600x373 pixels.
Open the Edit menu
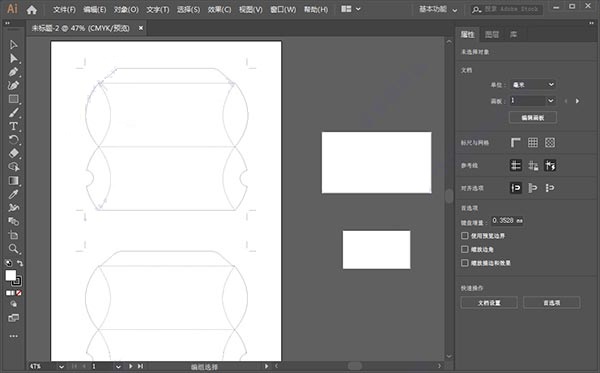95,10
